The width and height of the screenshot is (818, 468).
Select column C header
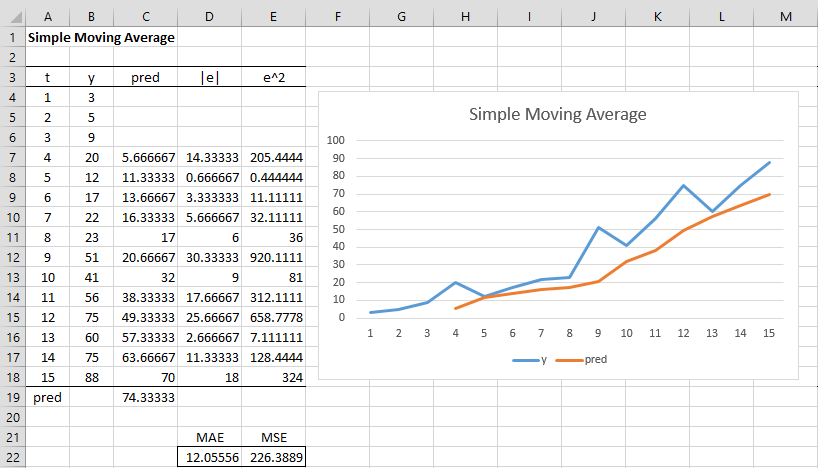click(146, 17)
